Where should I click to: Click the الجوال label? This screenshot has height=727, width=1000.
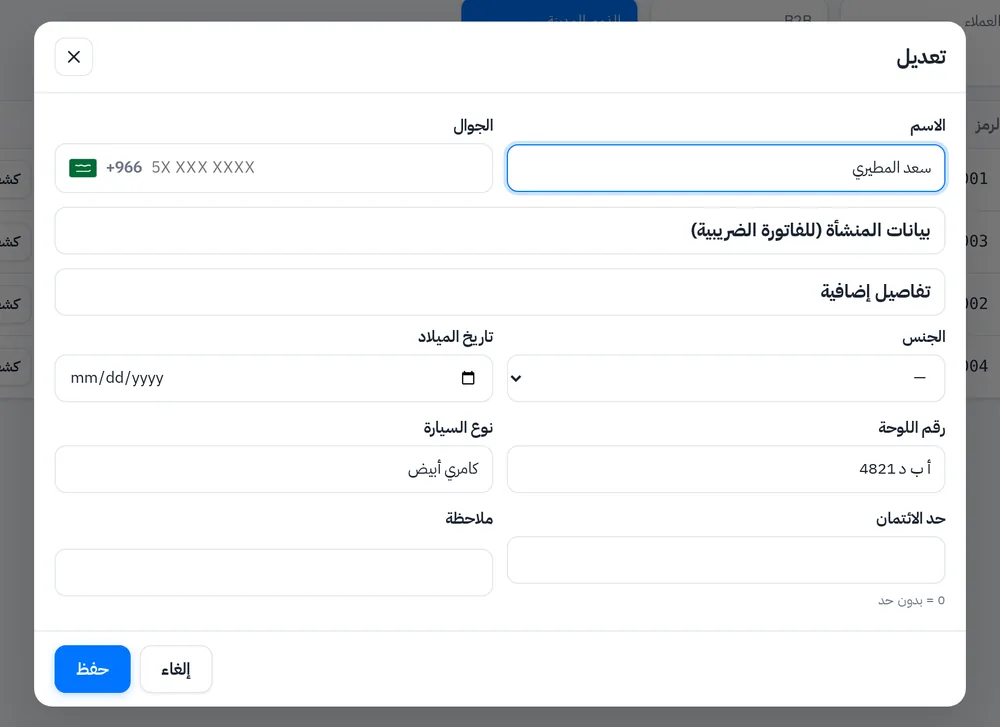[473, 126]
